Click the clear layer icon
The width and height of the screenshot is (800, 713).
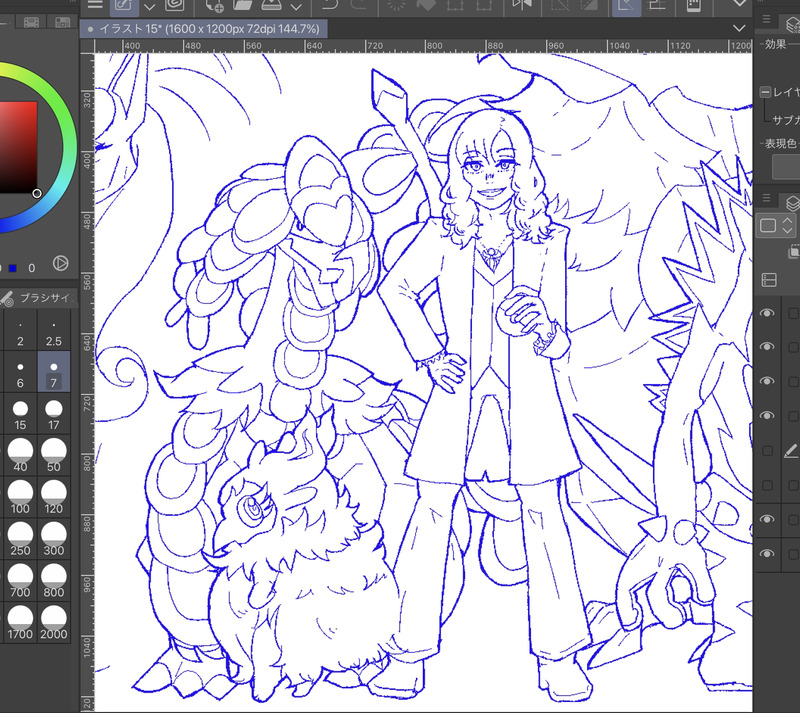[397, 5]
